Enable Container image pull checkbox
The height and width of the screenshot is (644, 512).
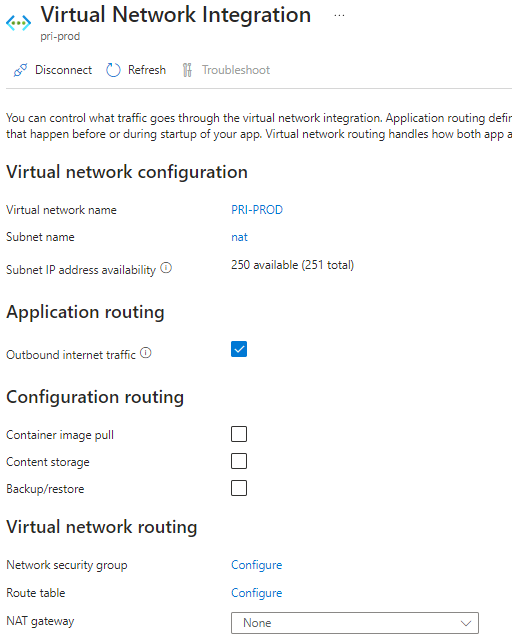[x=239, y=434]
